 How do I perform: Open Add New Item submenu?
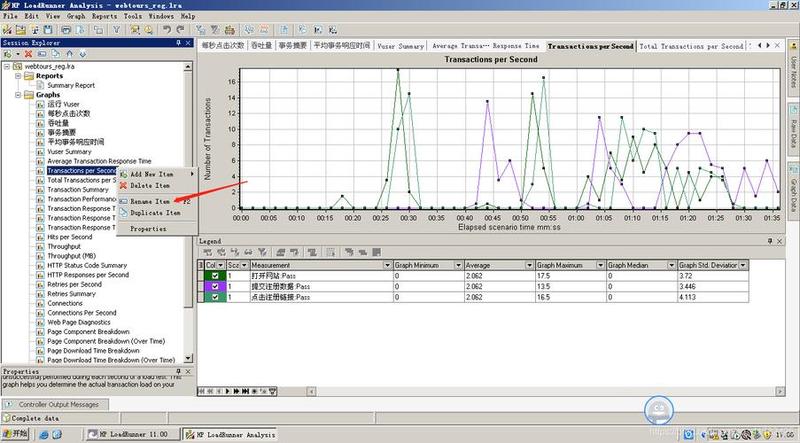click(157, 174)
